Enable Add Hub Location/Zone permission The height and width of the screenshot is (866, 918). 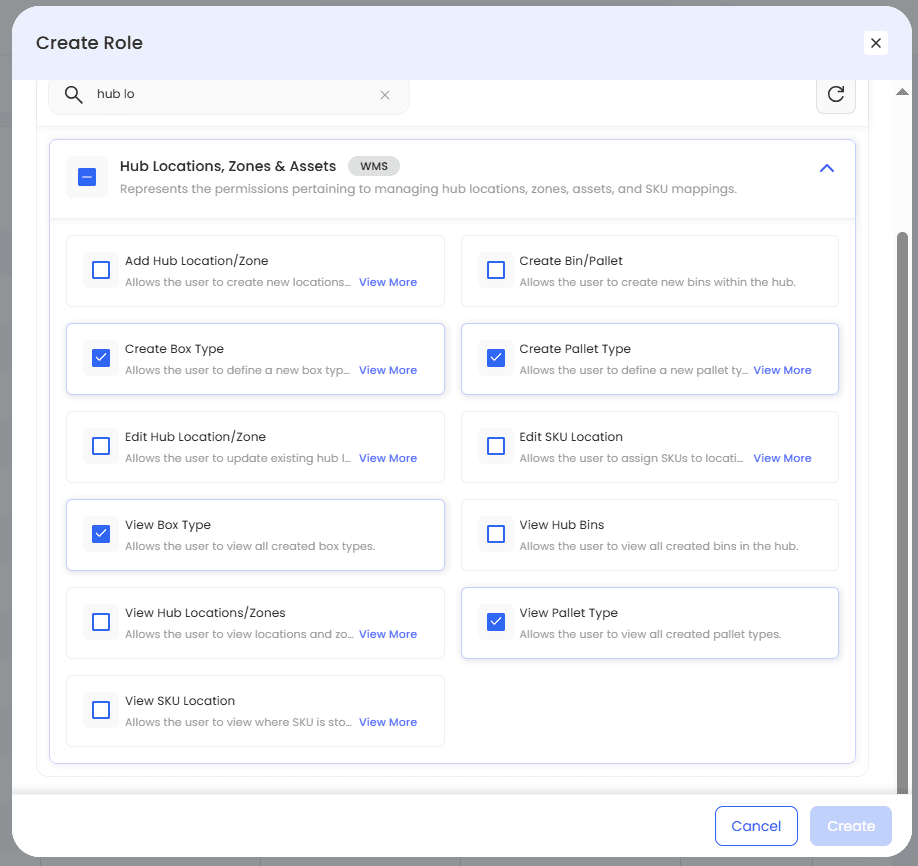[x=101, y=270]
